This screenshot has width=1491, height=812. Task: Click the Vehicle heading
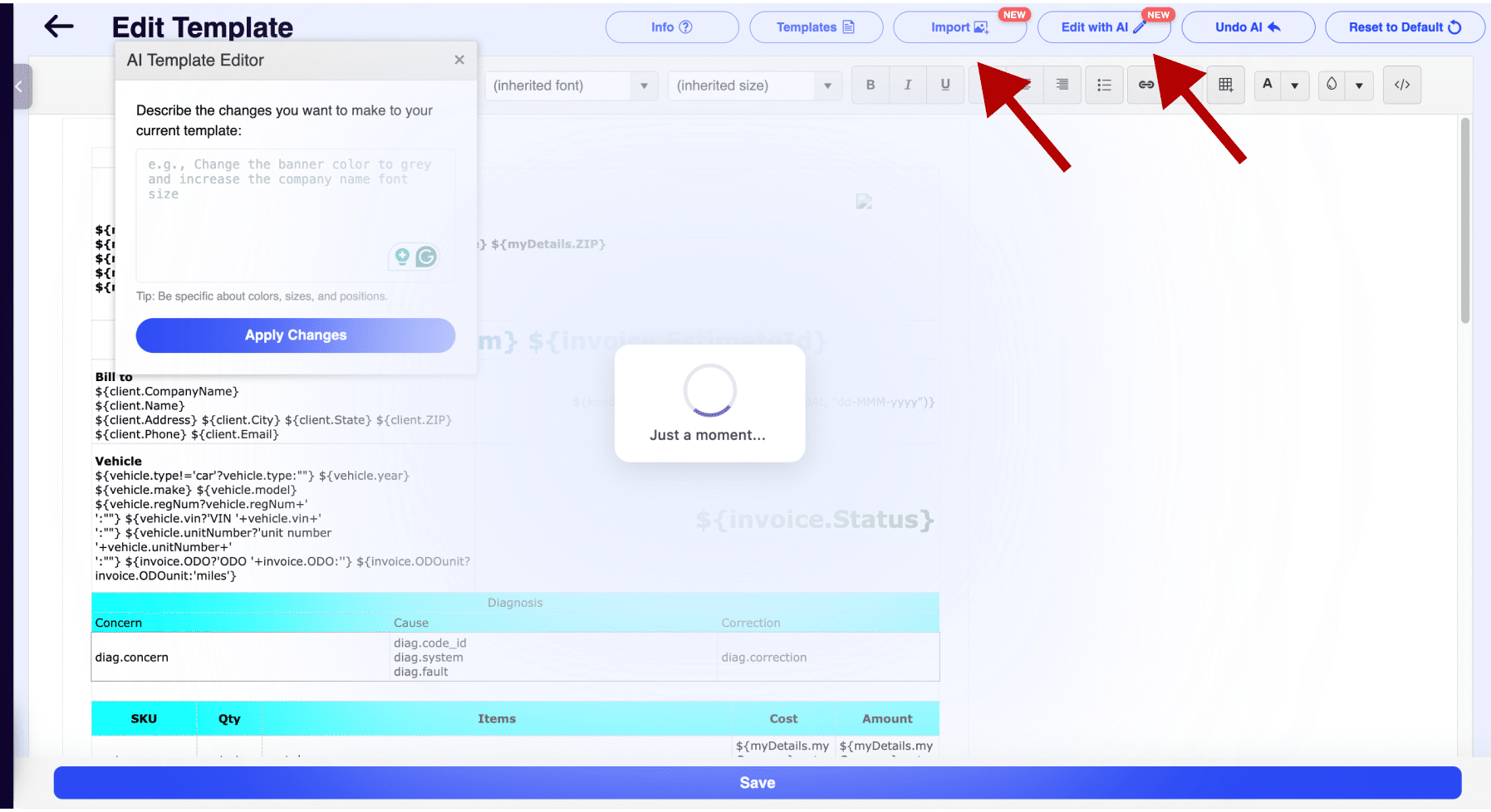point(118,461)
